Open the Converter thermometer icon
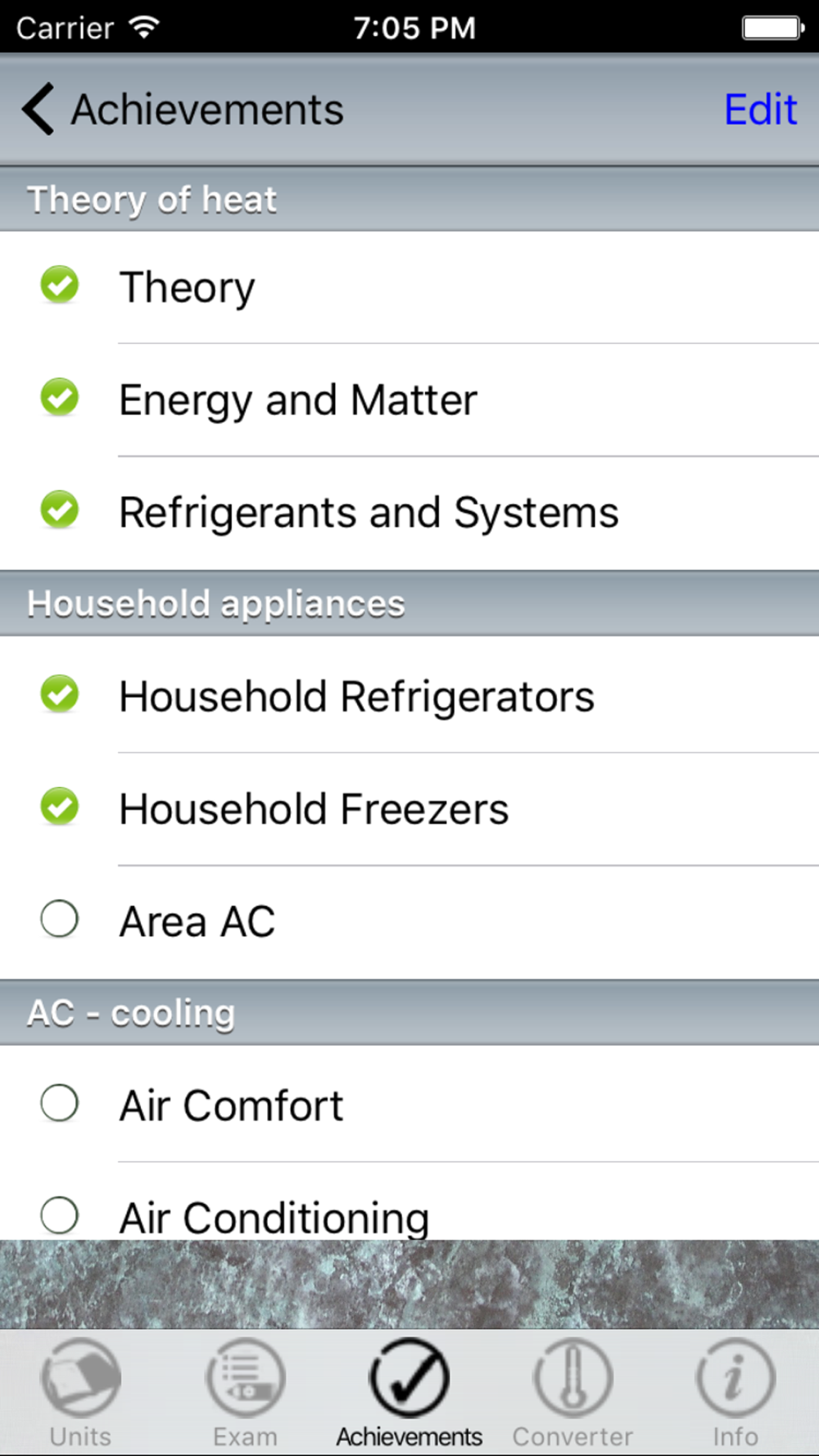 coord(572,1378)
